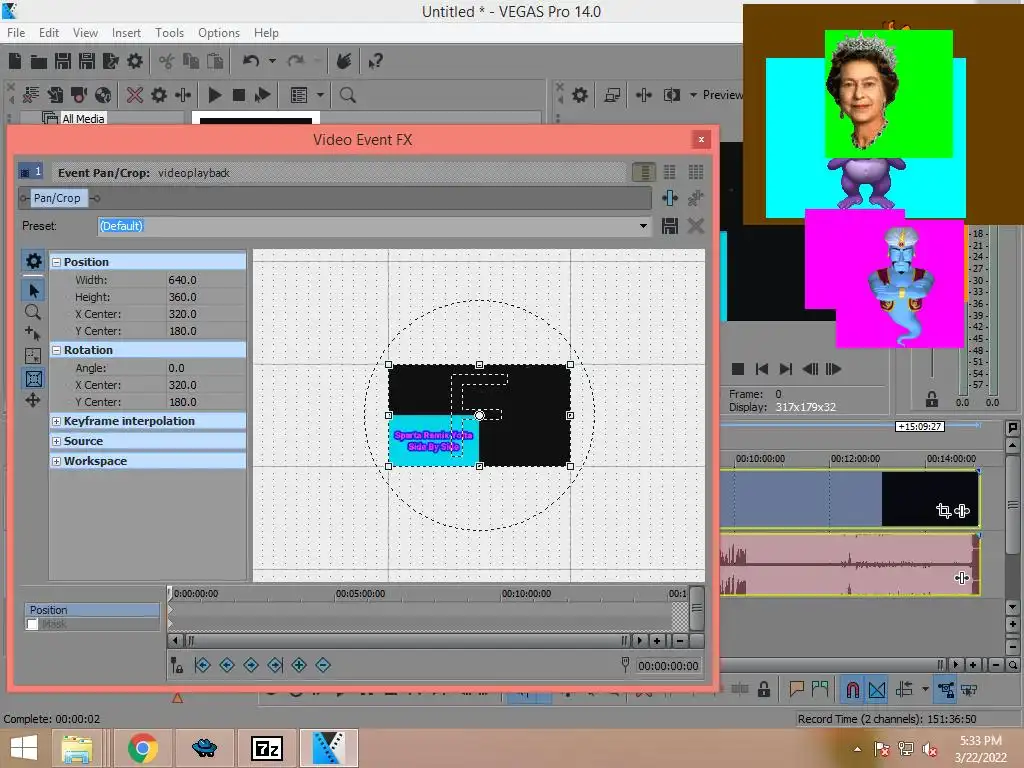Click the New project icon
Viewport: 1024px width, 768px height.
15,61
